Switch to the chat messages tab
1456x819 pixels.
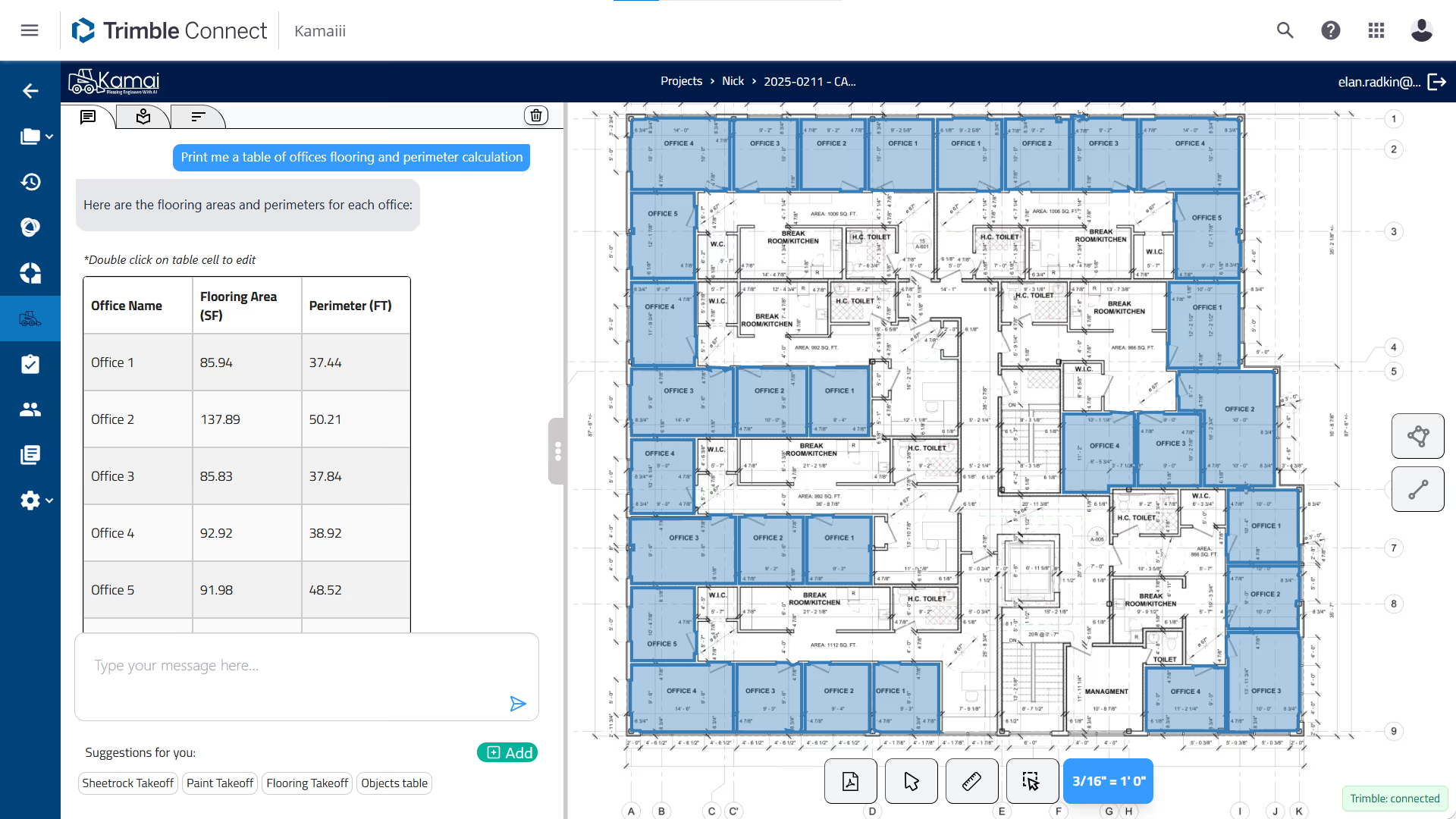(88, 117)
